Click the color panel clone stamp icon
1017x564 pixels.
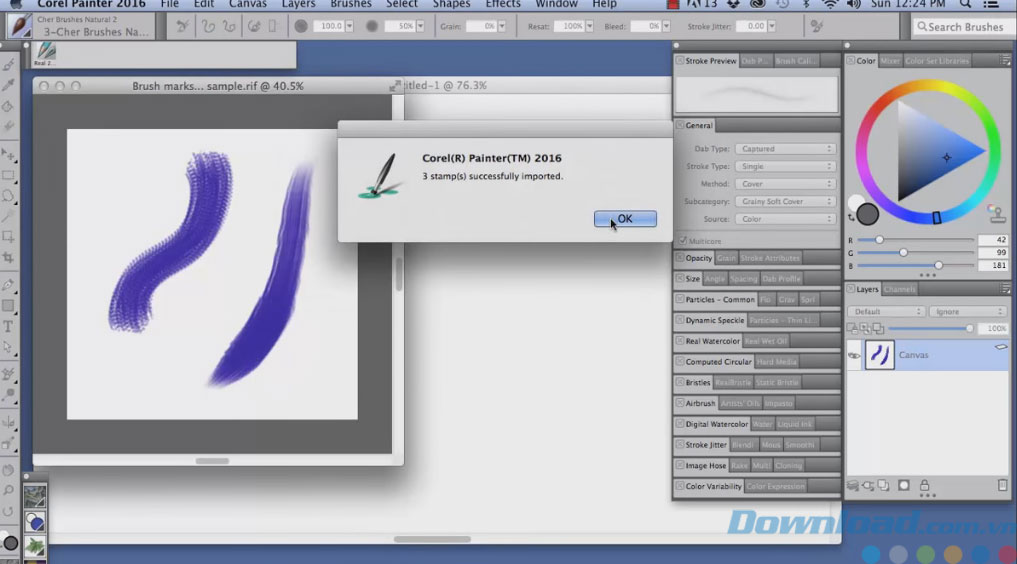coord(996,213)
